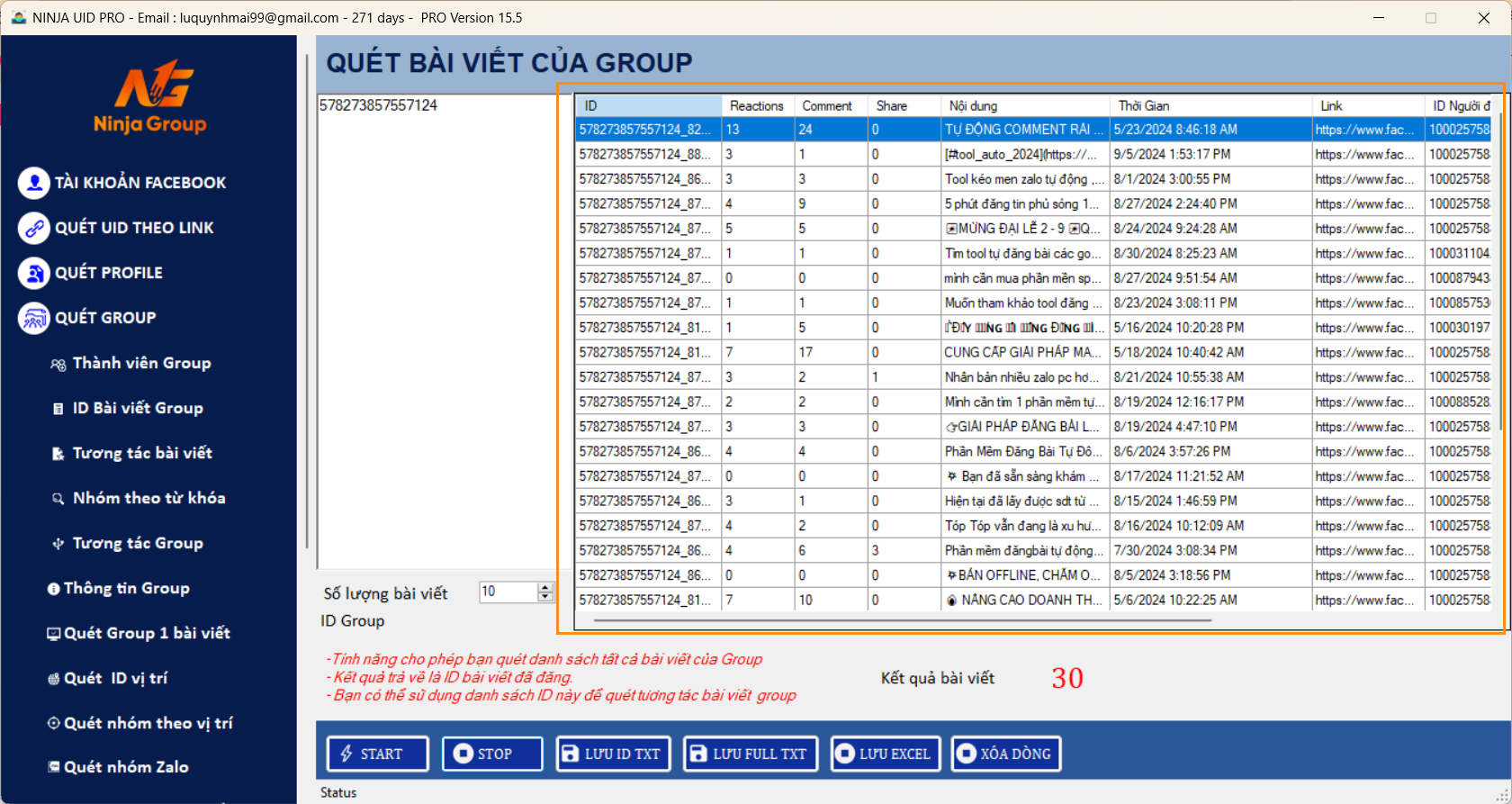Click the Số lượng bài viết number field

[x=508, y=592]
